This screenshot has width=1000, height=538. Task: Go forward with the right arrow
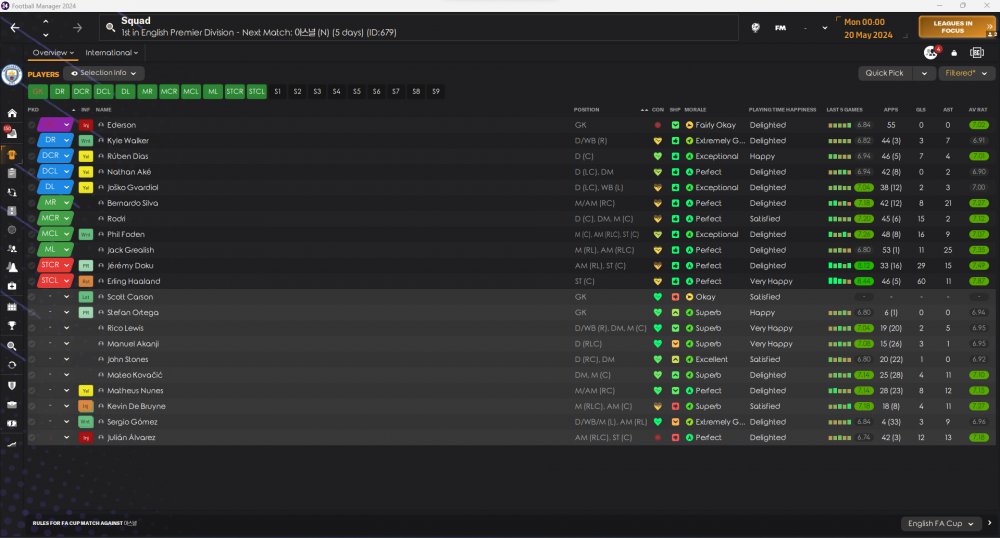pyautogui.click(x=77, y=28)
